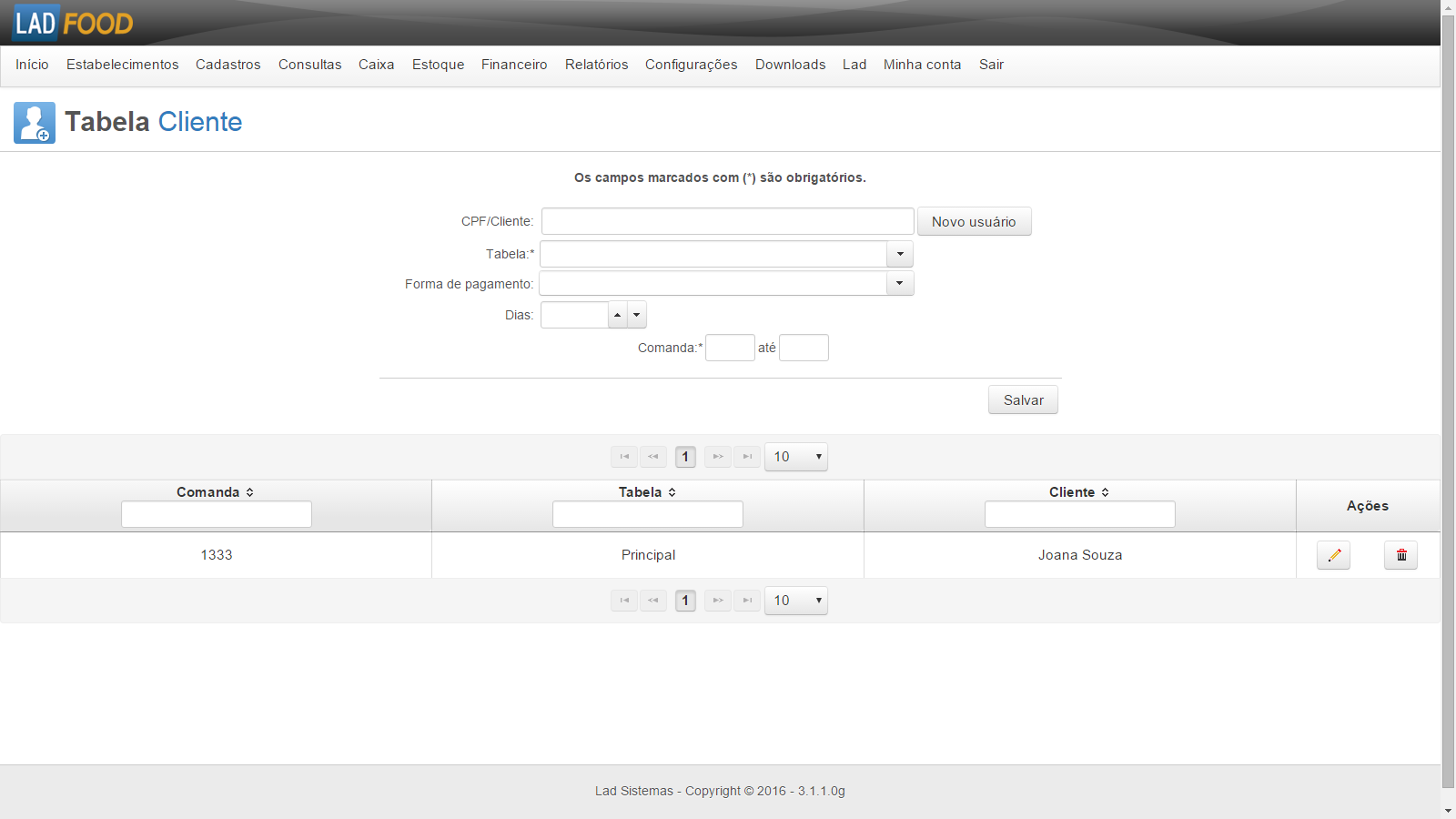Image resolution: width=1456 pixels, height=819 pixels.
Task: Go to first page in top paginator
Action: click(624, 457)
